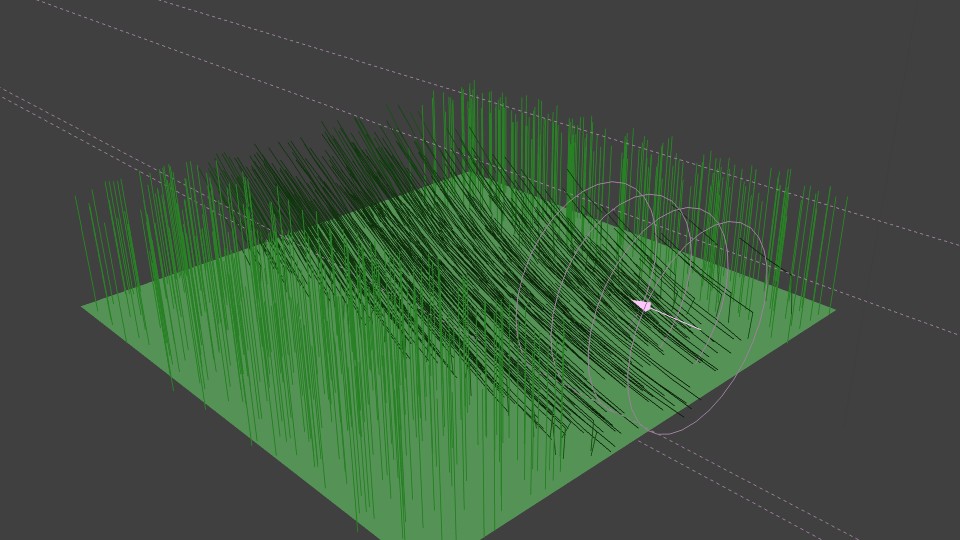The image size is (960, 540).
Task: Click the second wind ring from the left
Action: [x=553, y=330]
